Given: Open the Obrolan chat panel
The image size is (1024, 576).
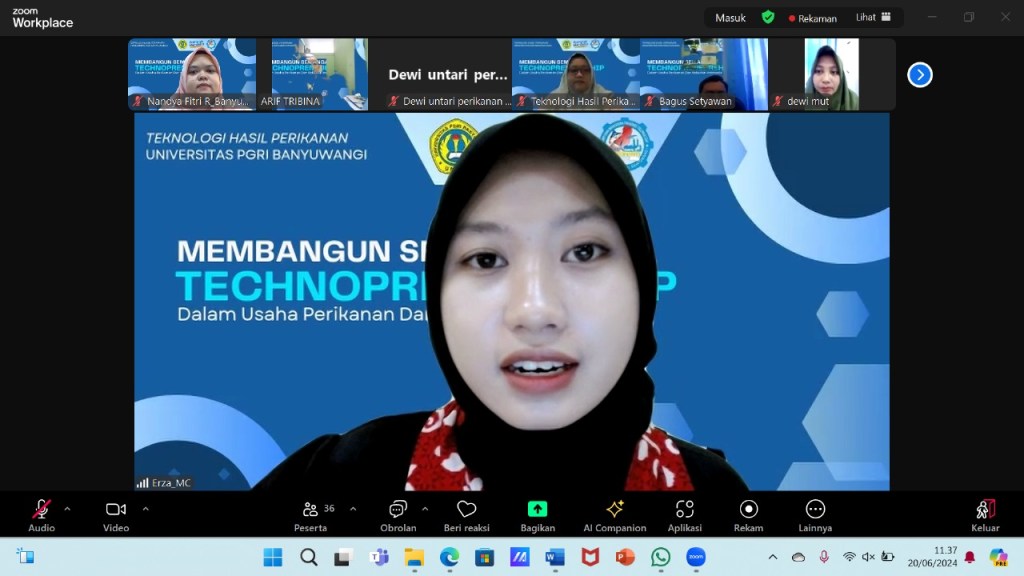Looking at the screenshot, I should click(397, 510).
